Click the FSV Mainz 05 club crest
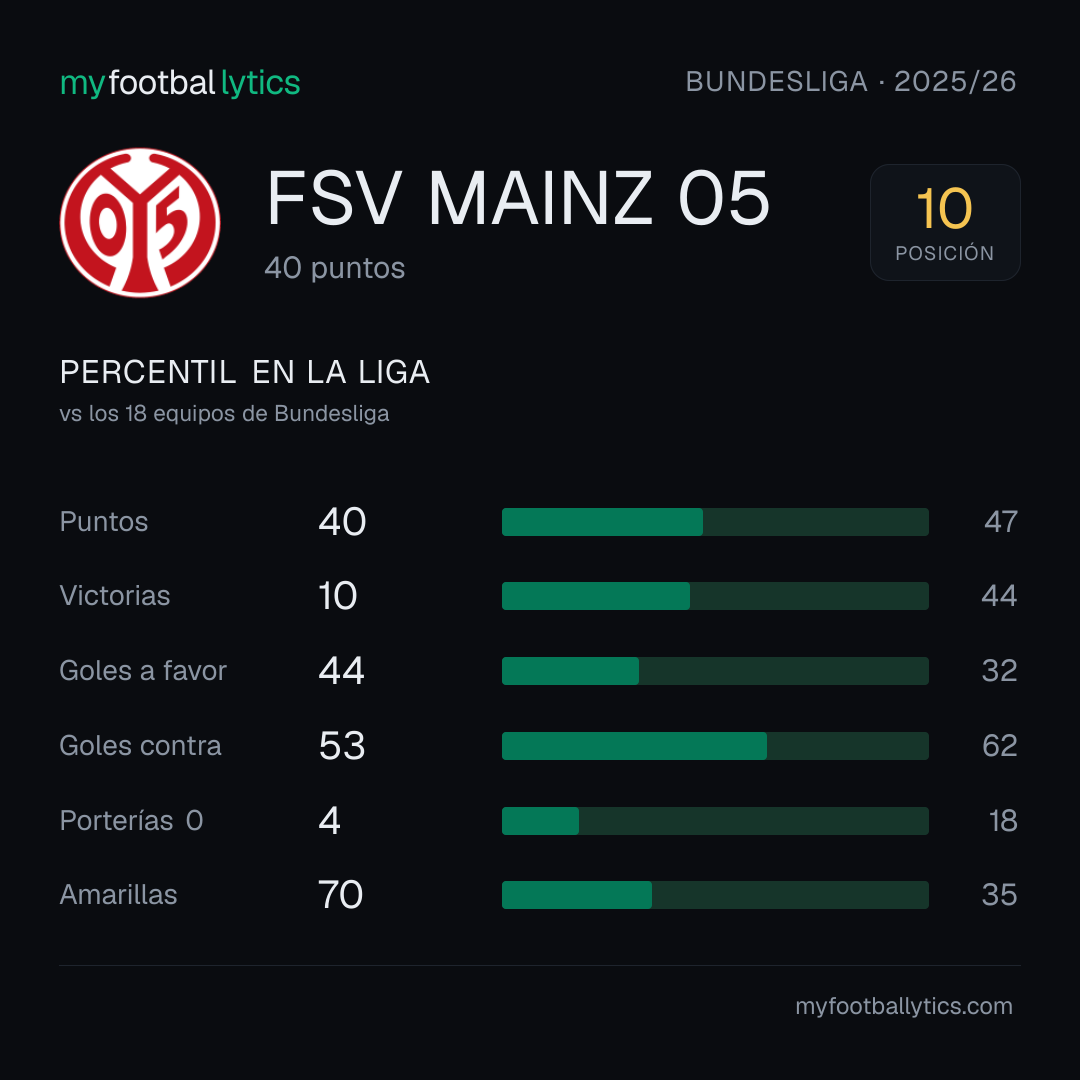The image size is (1080, 1080). click(x=140, y=222)
